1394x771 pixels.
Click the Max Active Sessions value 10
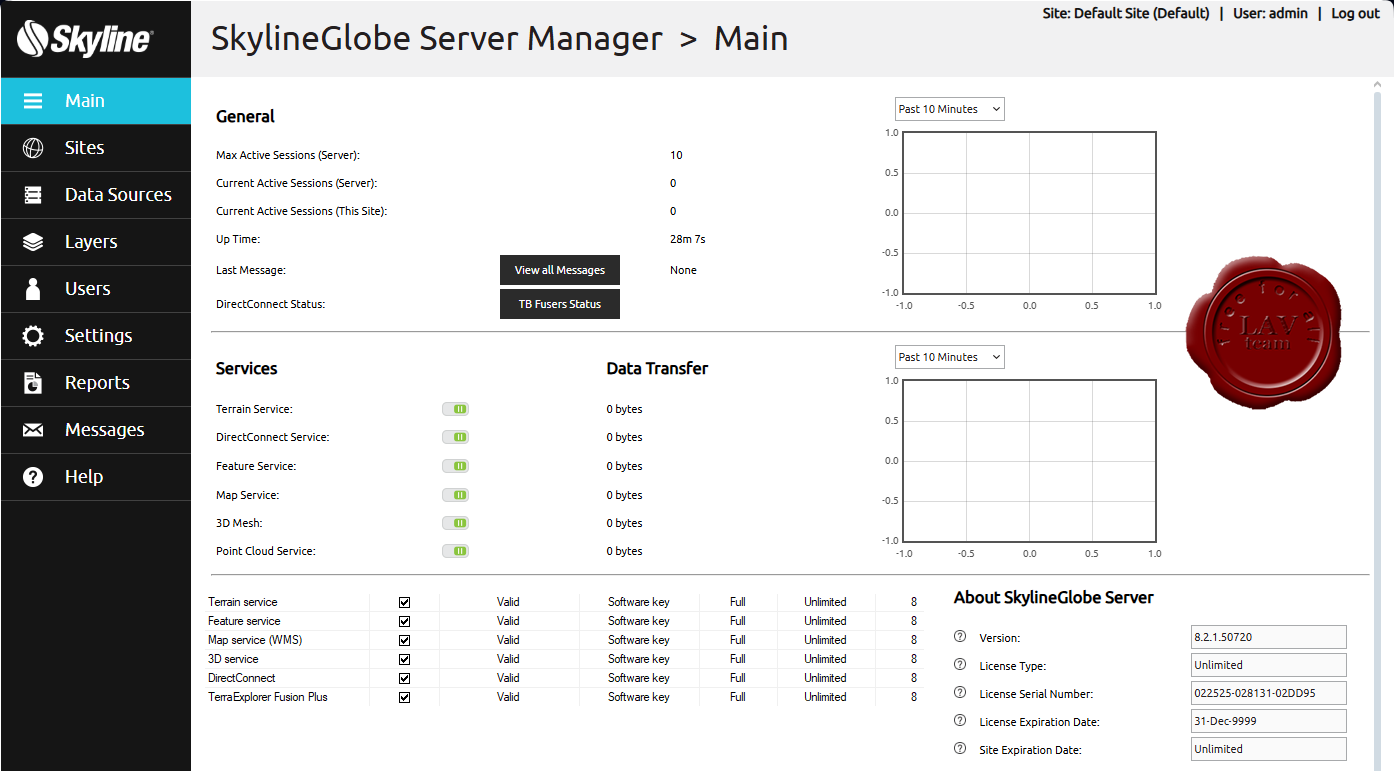(x=677, y=155)
